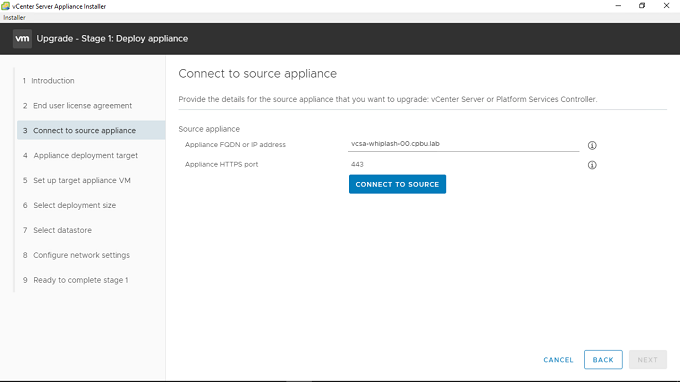The width and height of the screenshot is (680, 382).
Task: Click the 'Appliance FQDN or IP address' label
Action: [x=235, y=145]
